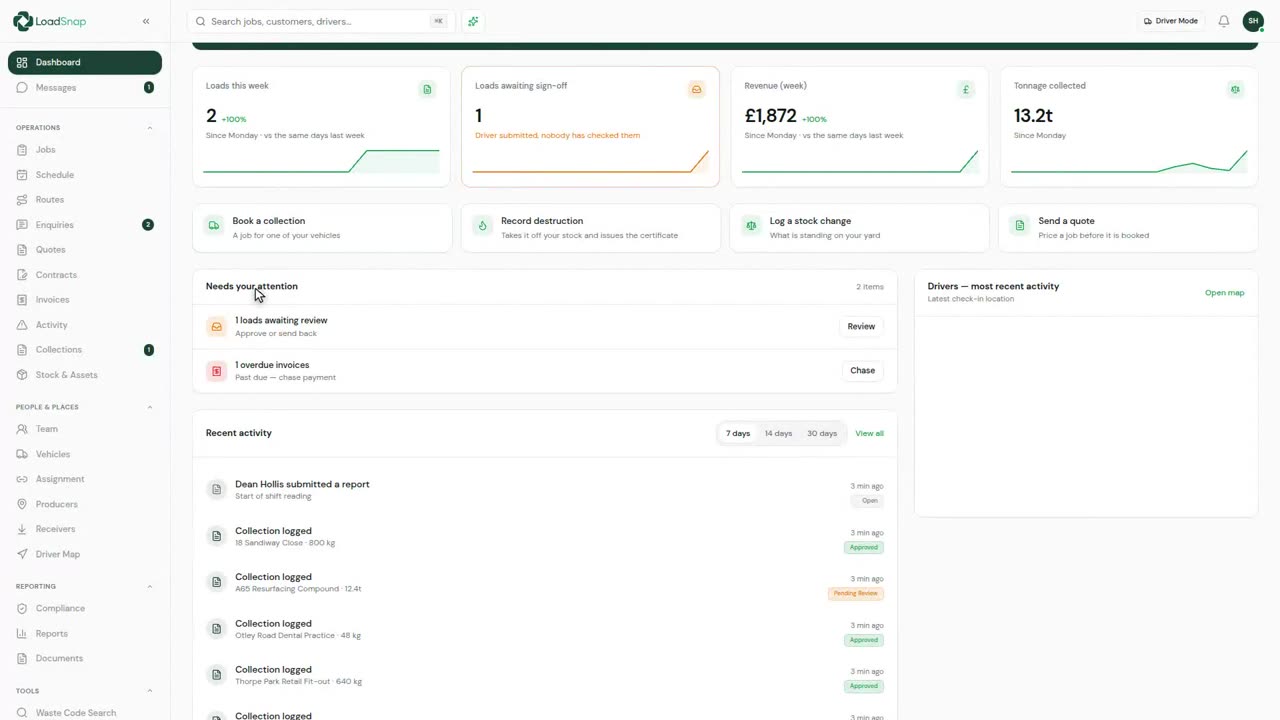The width and height of the screenshot is (1280, 720).
Task: Collapse the Reporting sidebar section
Action: (150, 586)
